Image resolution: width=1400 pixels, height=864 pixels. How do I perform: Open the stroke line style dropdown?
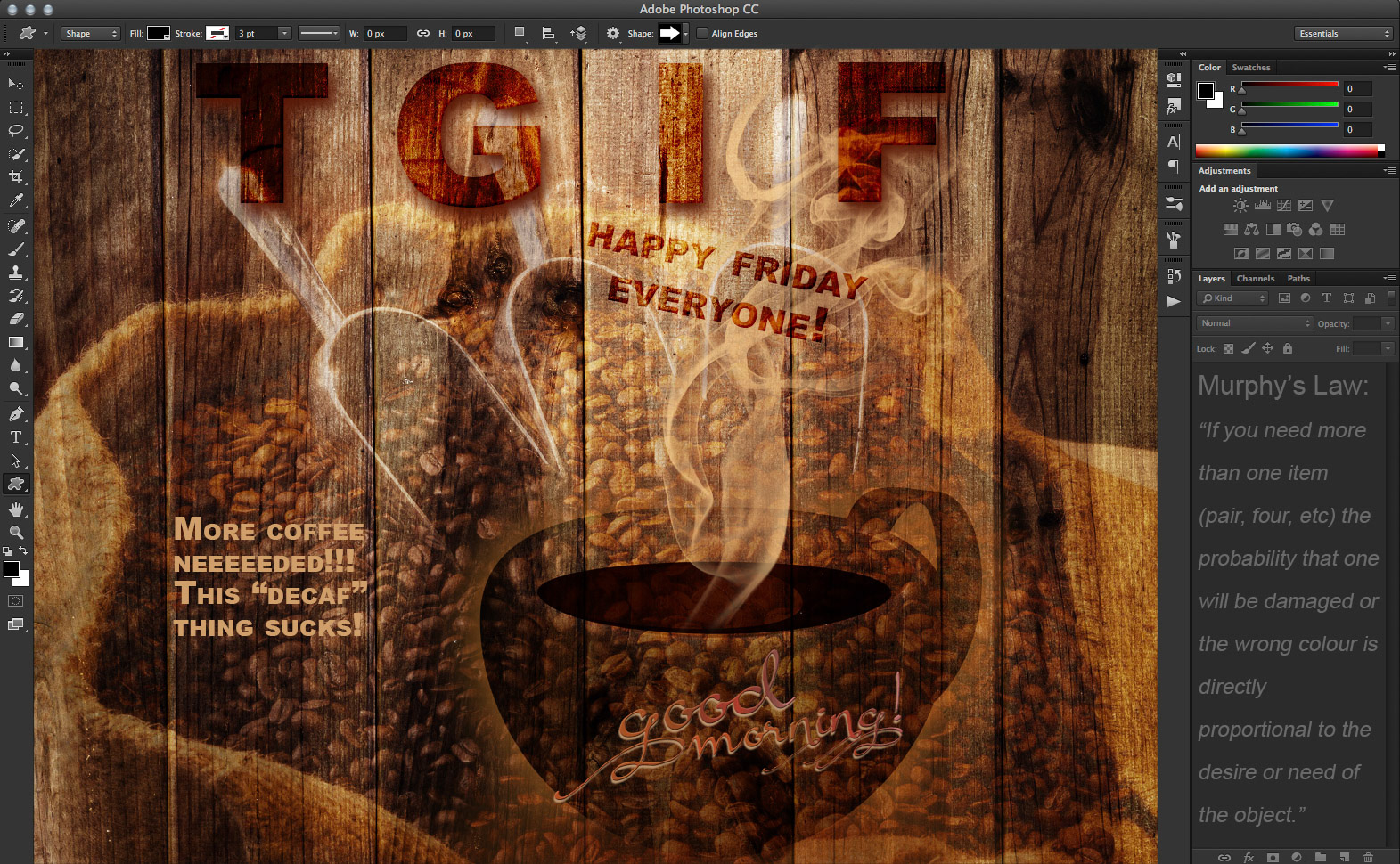point(319,34)
